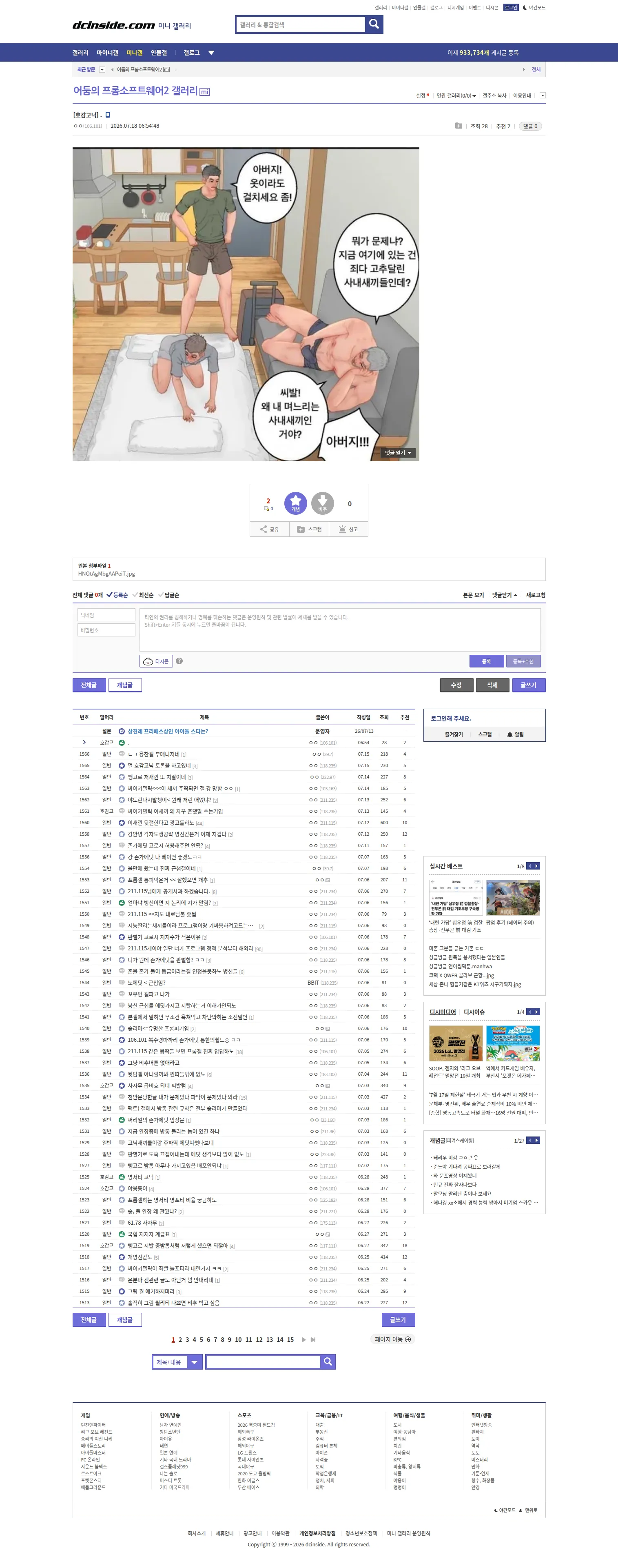
Task: Click the mobile phone icon beside the post title
Action: [108, 114]
